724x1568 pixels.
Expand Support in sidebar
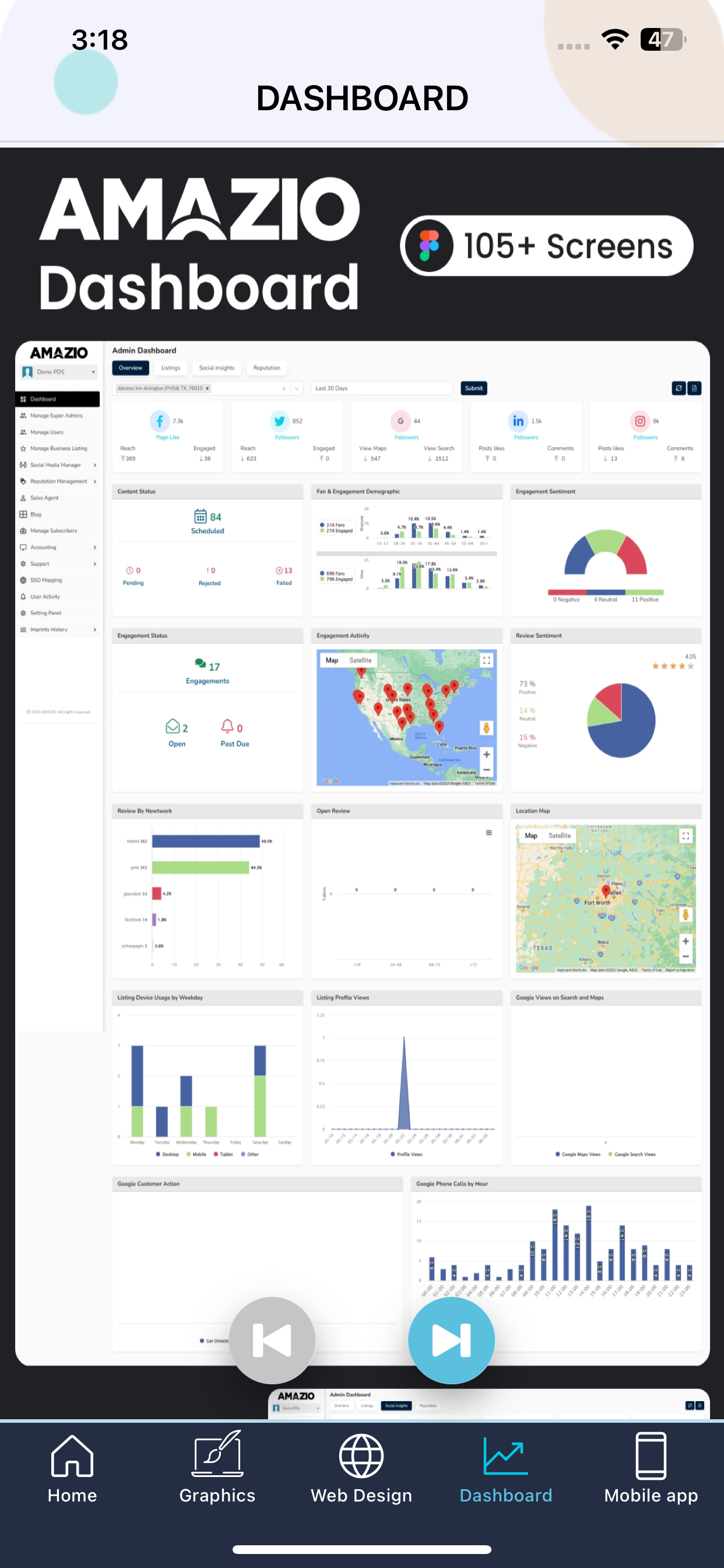pos(57,563)
